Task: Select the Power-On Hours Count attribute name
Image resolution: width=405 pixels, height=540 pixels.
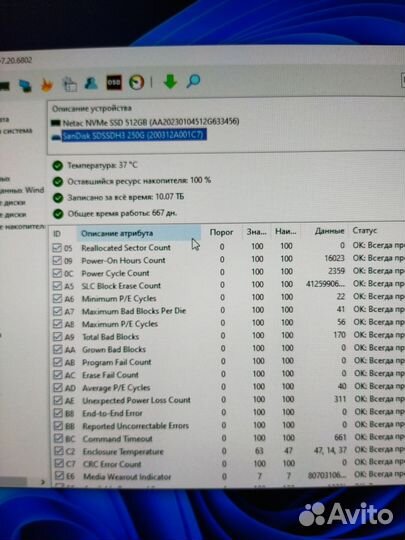Action: 123,261
